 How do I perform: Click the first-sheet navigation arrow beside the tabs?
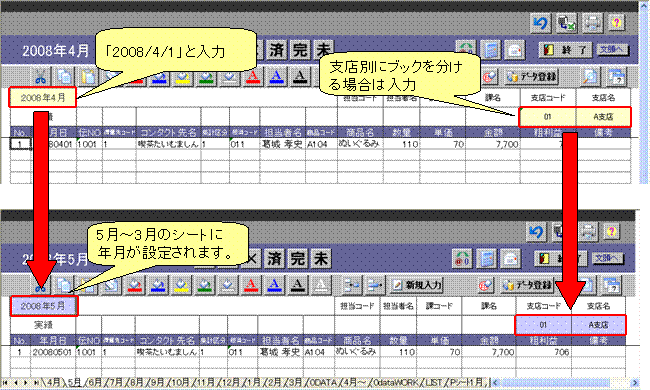(5, 383)
